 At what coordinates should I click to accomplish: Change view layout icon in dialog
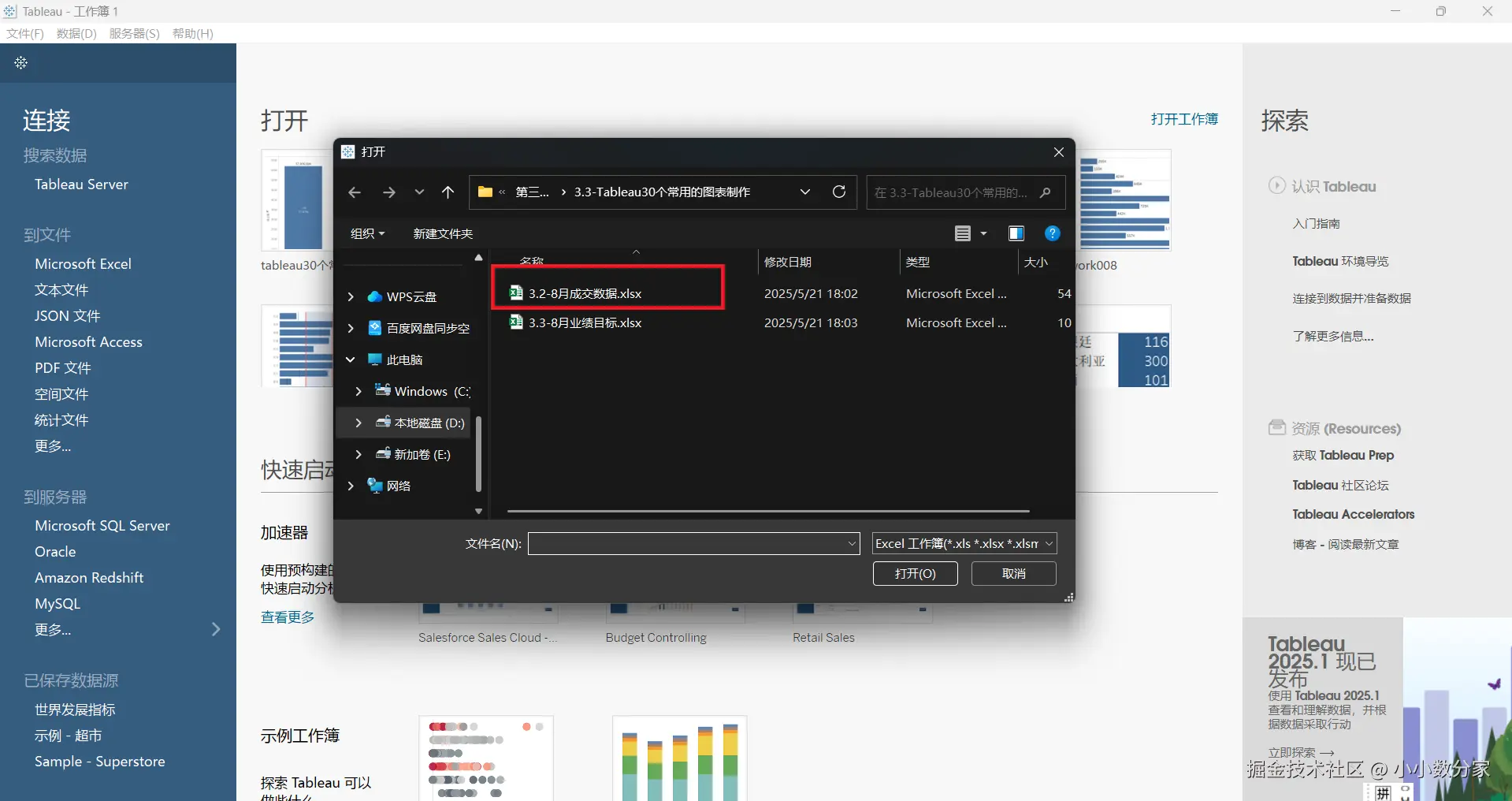click(x=962, y=233)
